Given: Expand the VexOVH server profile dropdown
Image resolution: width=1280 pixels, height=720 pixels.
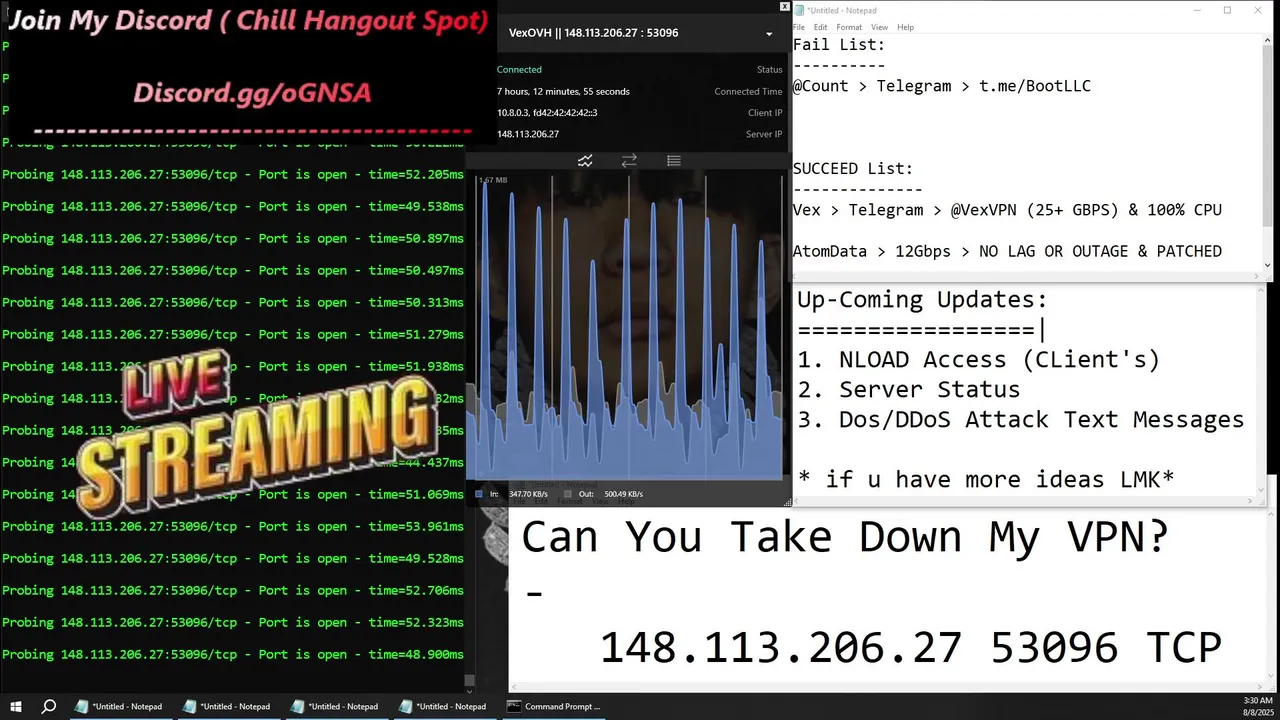Looking at the screenshot, I should pyautogui.click(x=769, y=34).
